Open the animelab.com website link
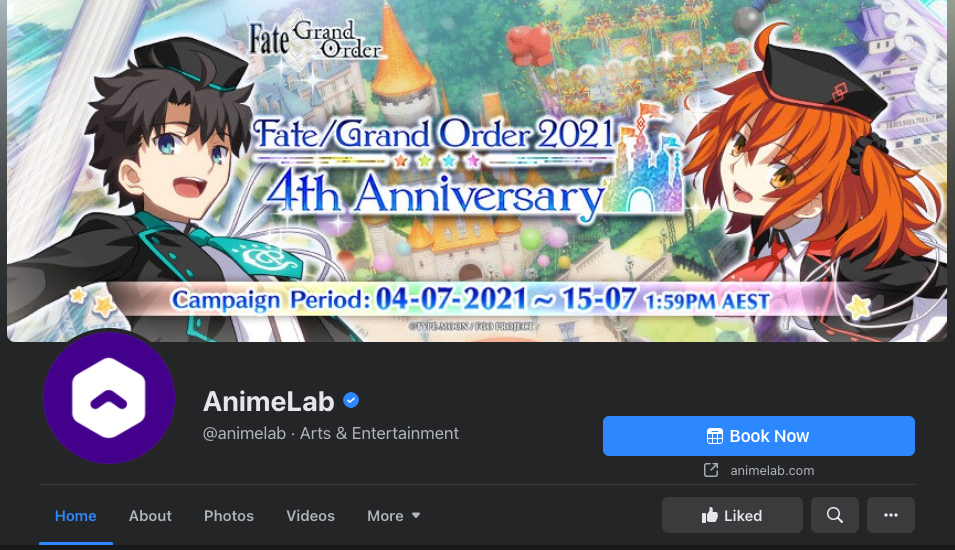 coord(772,470)
